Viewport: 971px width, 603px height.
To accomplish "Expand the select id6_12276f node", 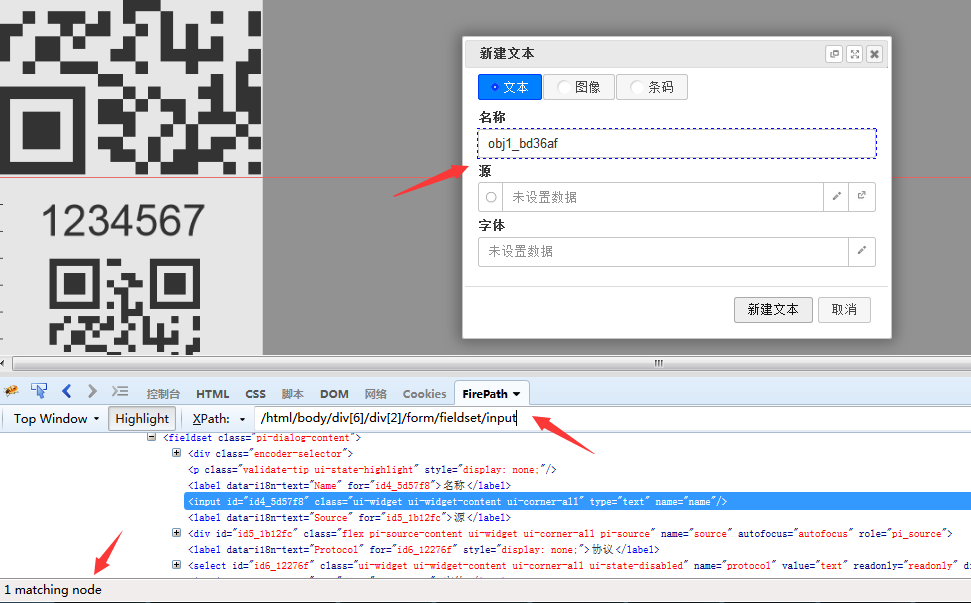I will click(x=176, y=565).
